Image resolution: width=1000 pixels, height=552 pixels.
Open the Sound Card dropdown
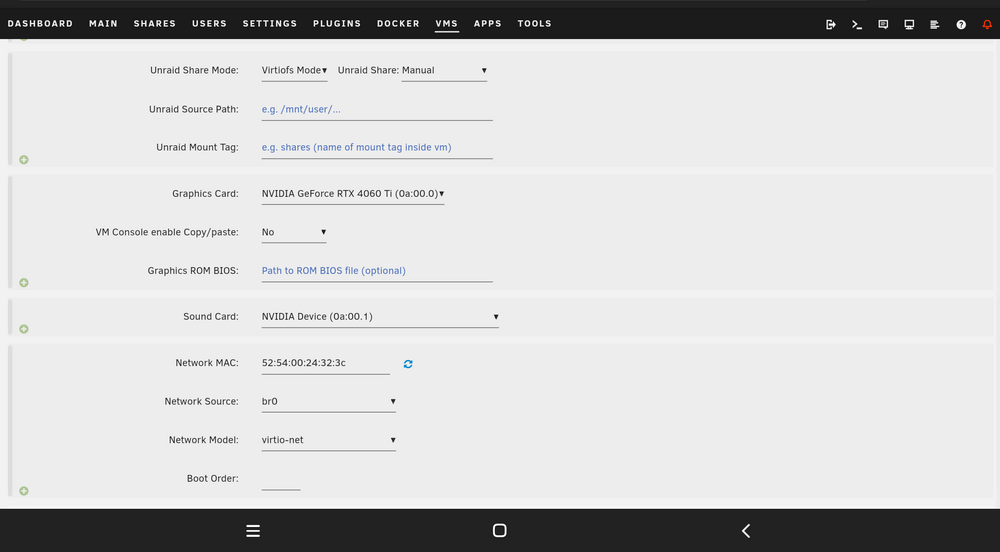380,317
